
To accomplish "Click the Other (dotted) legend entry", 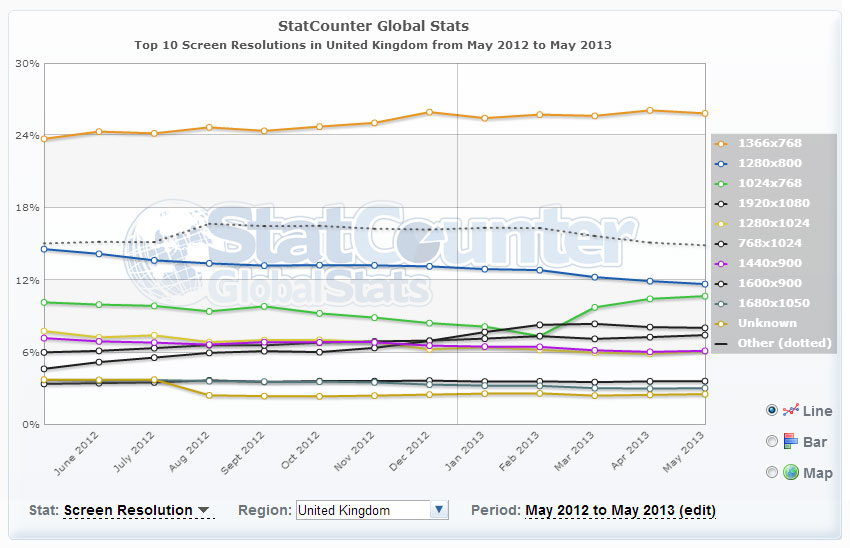I will coord(773,343).
